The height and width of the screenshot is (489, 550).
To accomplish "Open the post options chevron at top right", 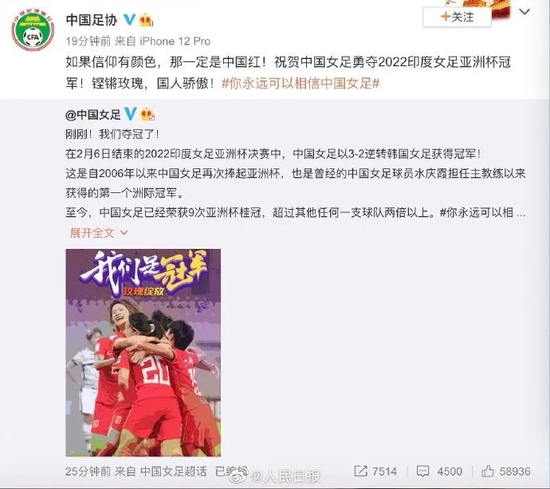I will (524, 12).
